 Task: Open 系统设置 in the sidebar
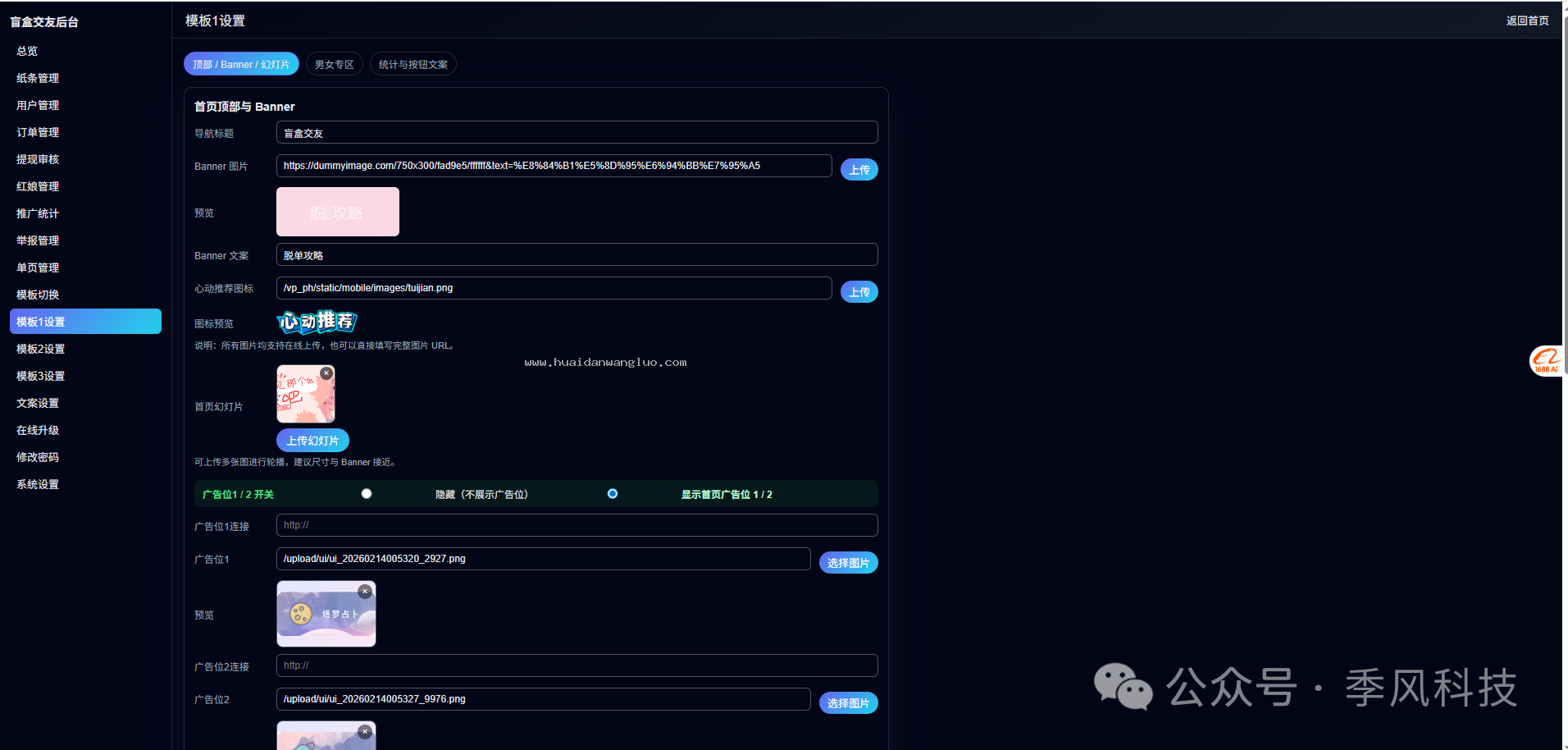(85, 484)
